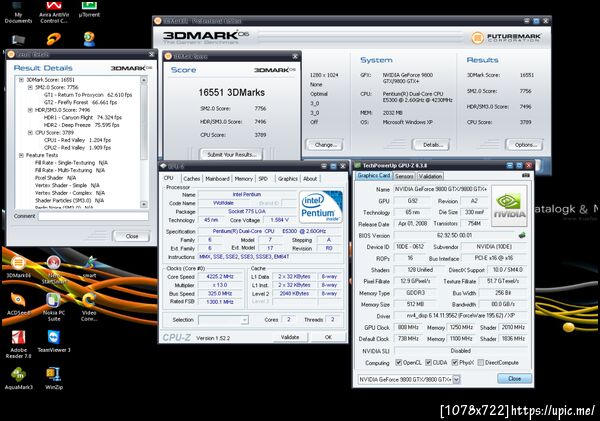This screenshot has height=421, width=600.
Task: Launch the Video Conv... desktop shortcut
Action: coord(89,307)
